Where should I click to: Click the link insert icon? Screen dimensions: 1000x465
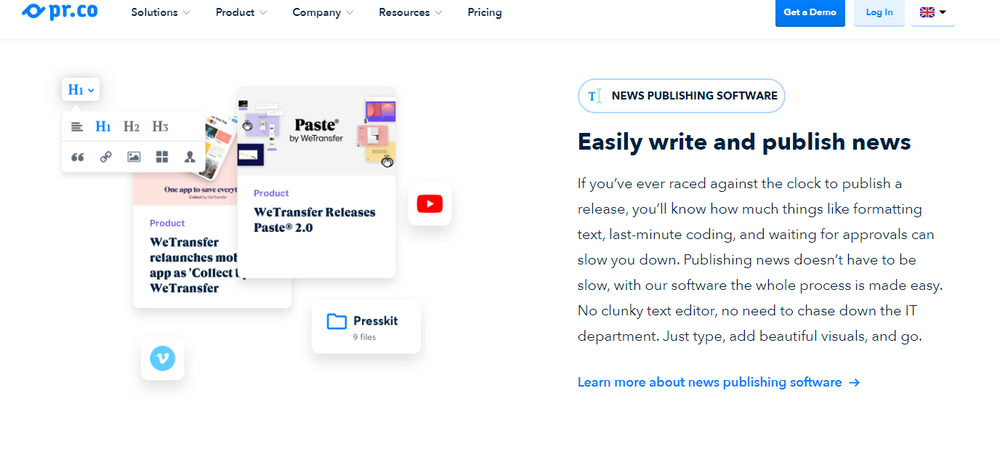[106, 157]
